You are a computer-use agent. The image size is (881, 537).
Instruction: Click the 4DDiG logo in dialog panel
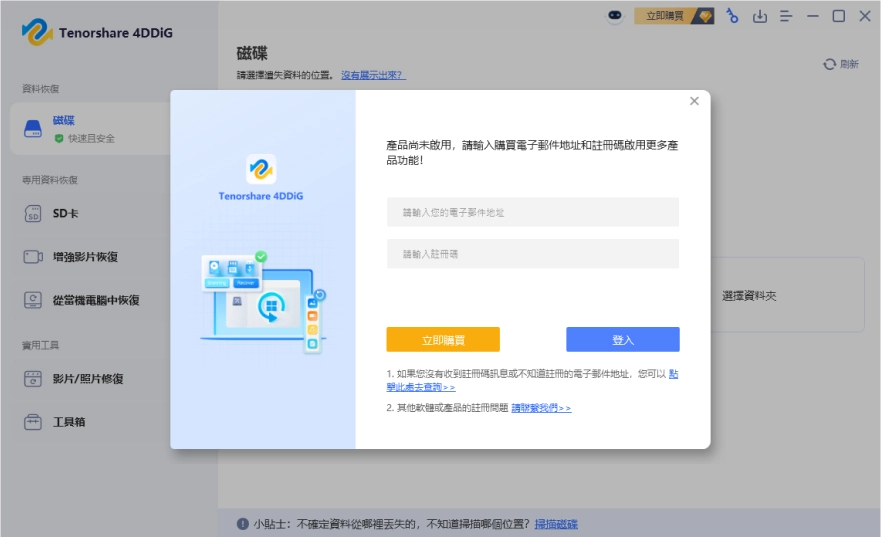(261, 169)
